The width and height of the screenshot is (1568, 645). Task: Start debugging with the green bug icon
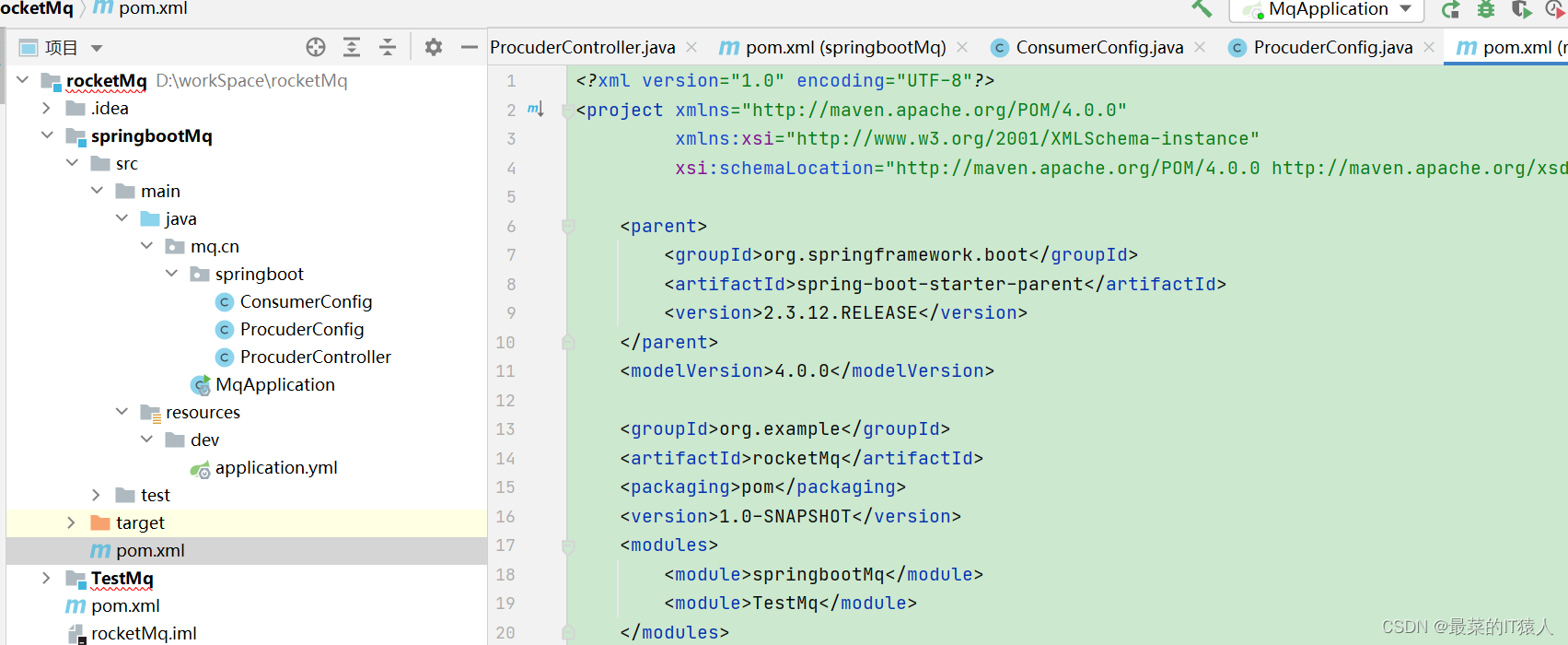tap(1486, 9)
